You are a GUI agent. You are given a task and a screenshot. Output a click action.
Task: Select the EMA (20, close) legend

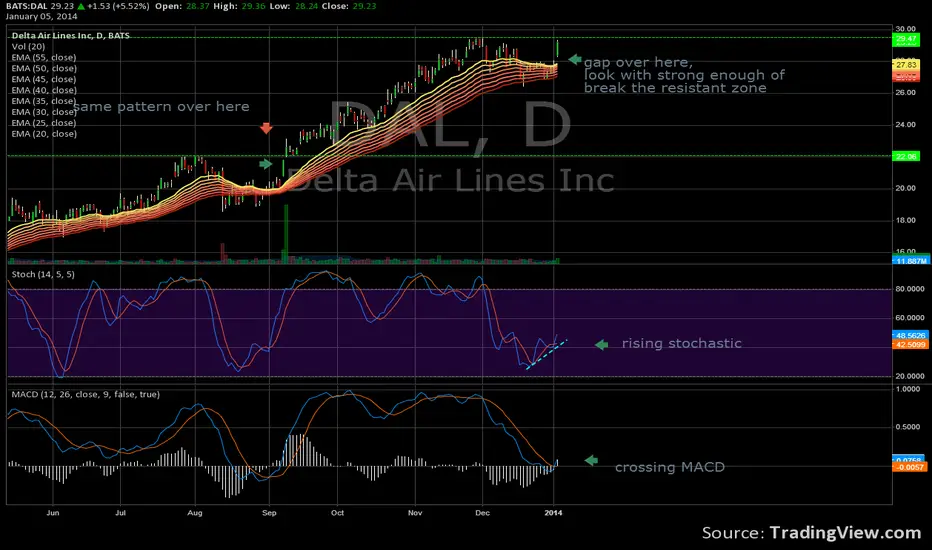44,134
